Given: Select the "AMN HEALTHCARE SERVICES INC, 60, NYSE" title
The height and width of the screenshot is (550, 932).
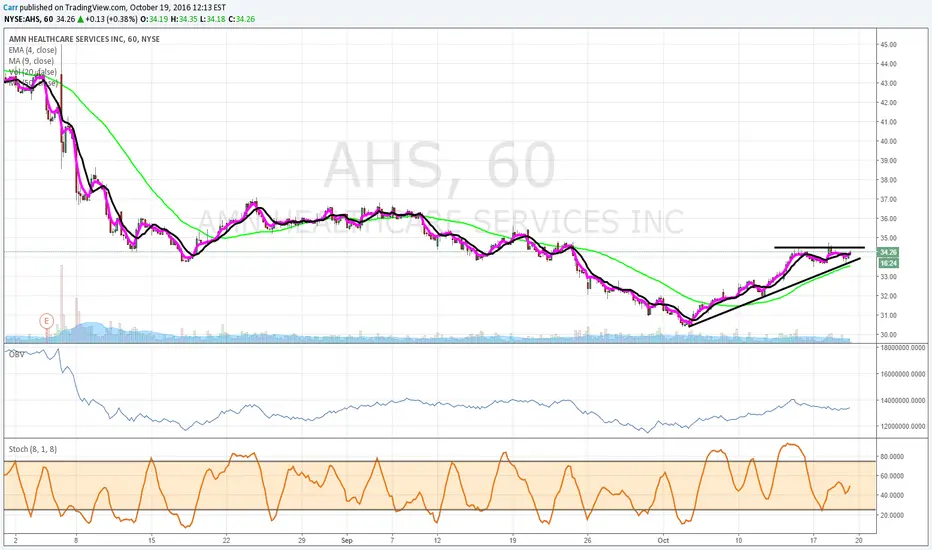Looking at the screenshot, I should pyautogui.click(x=84, y=39).
